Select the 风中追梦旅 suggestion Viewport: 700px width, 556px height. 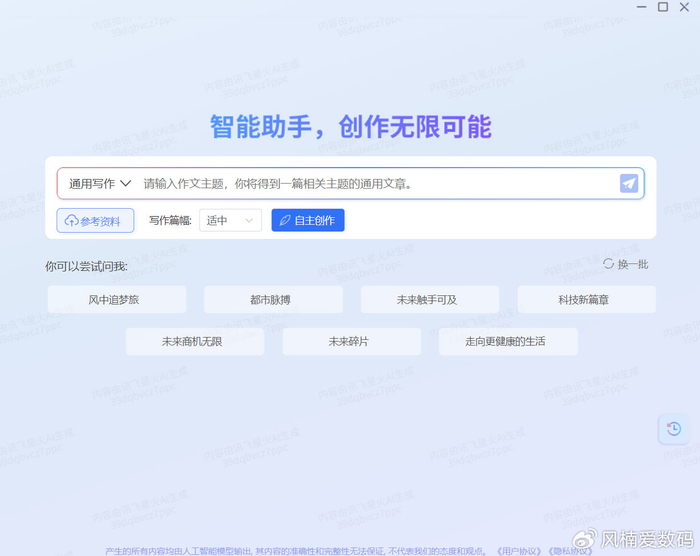point(116,300)
